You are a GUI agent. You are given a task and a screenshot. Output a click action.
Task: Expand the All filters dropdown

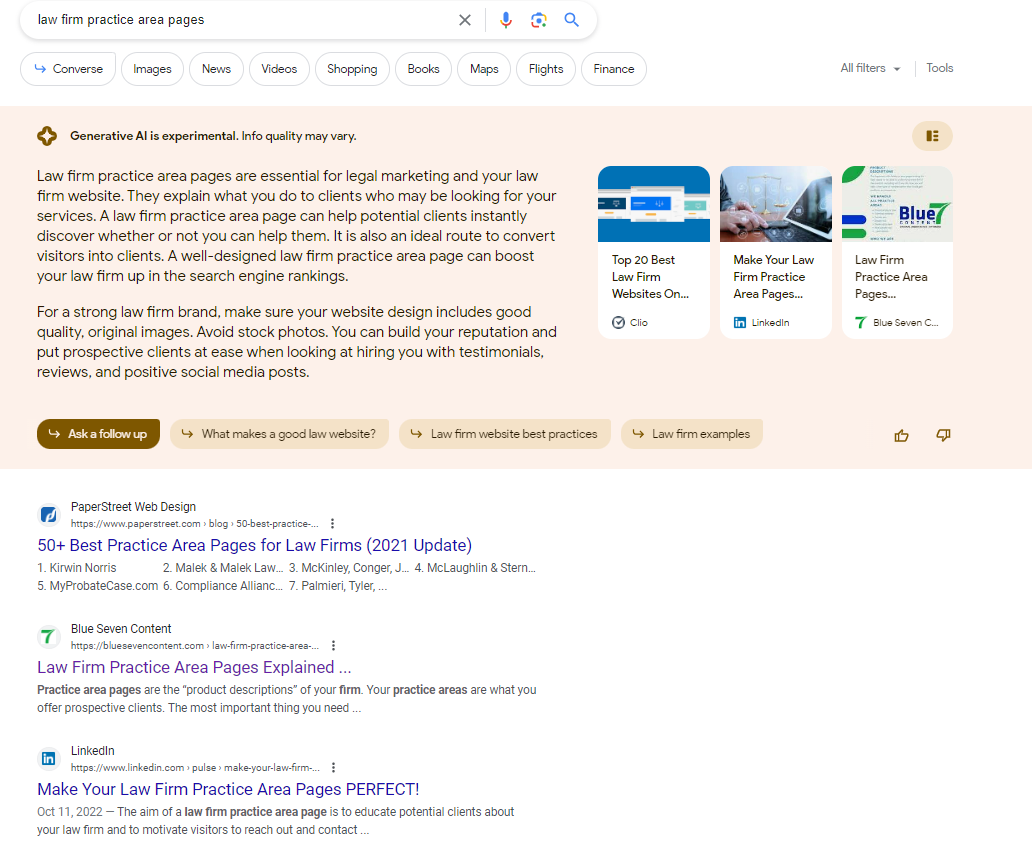pyautogui.click(x=870, y=68)
